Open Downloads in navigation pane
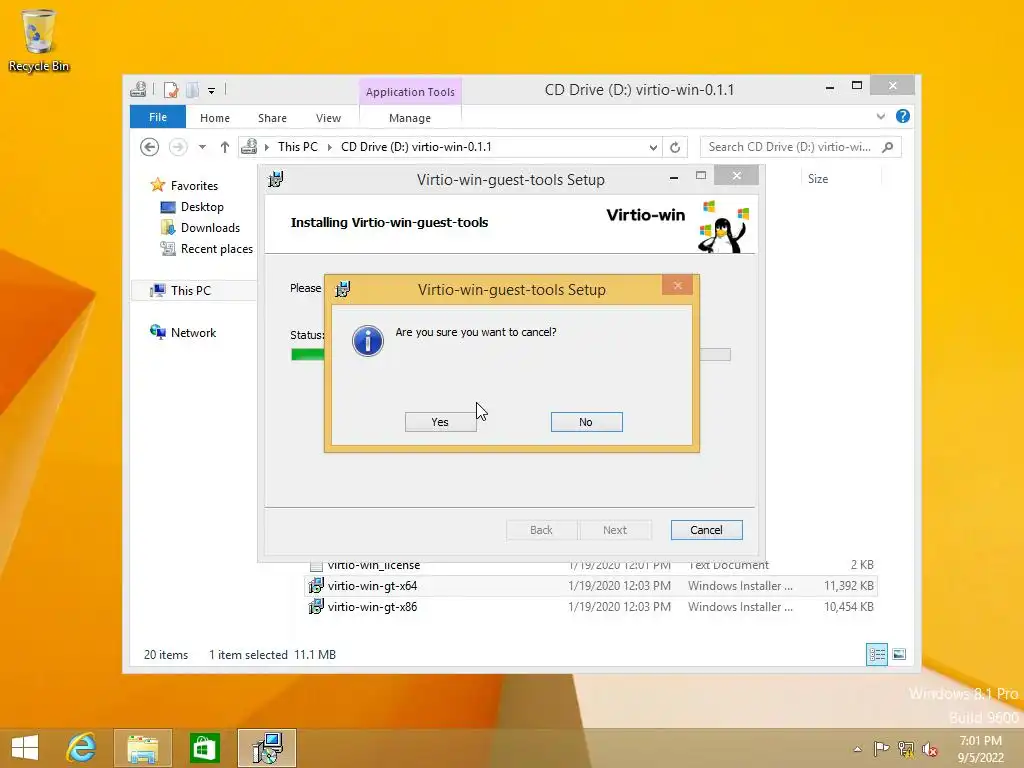This screenshot has width=1024, height=768. click(210, 228)
